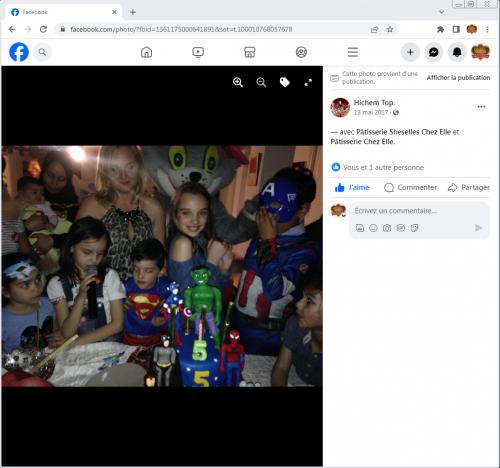Screen dimensions: 500x468
Task: Bookmark this page star
Action: [390, 29]
